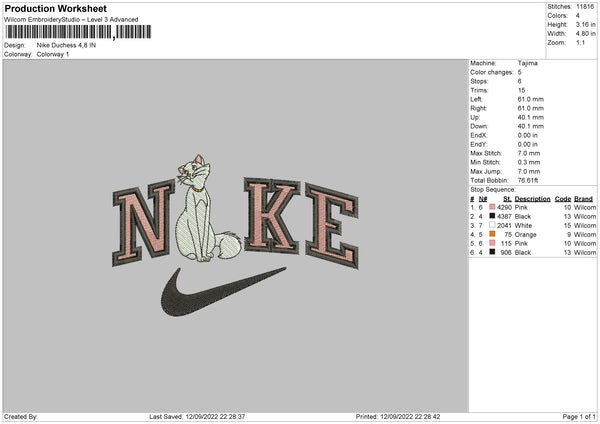The width and height of the screenshot is (600, 424).
Task: Click the pink swatch in row 1
Action: (492, 207)
